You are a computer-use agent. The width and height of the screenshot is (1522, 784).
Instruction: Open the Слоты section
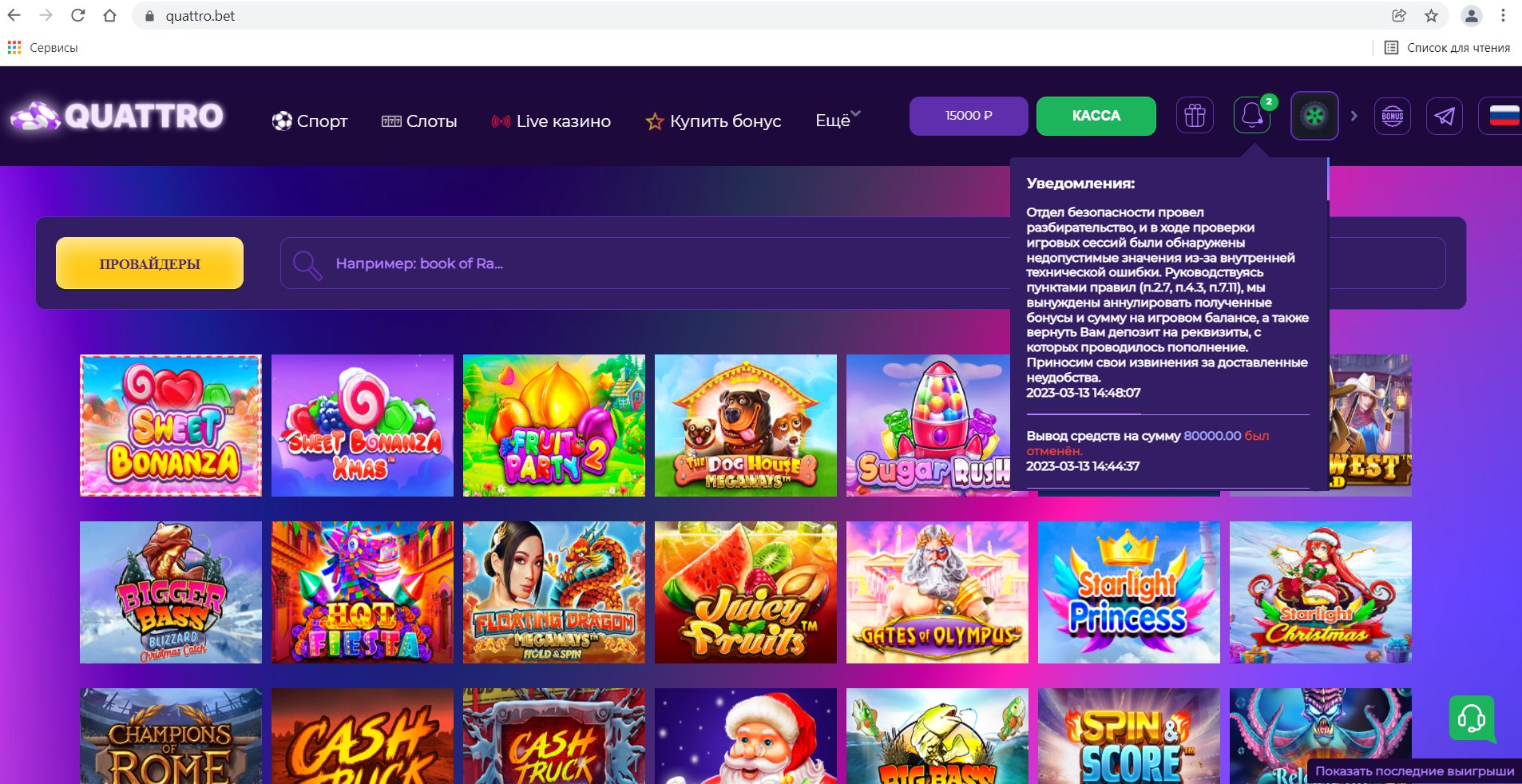tap(419, 121)
